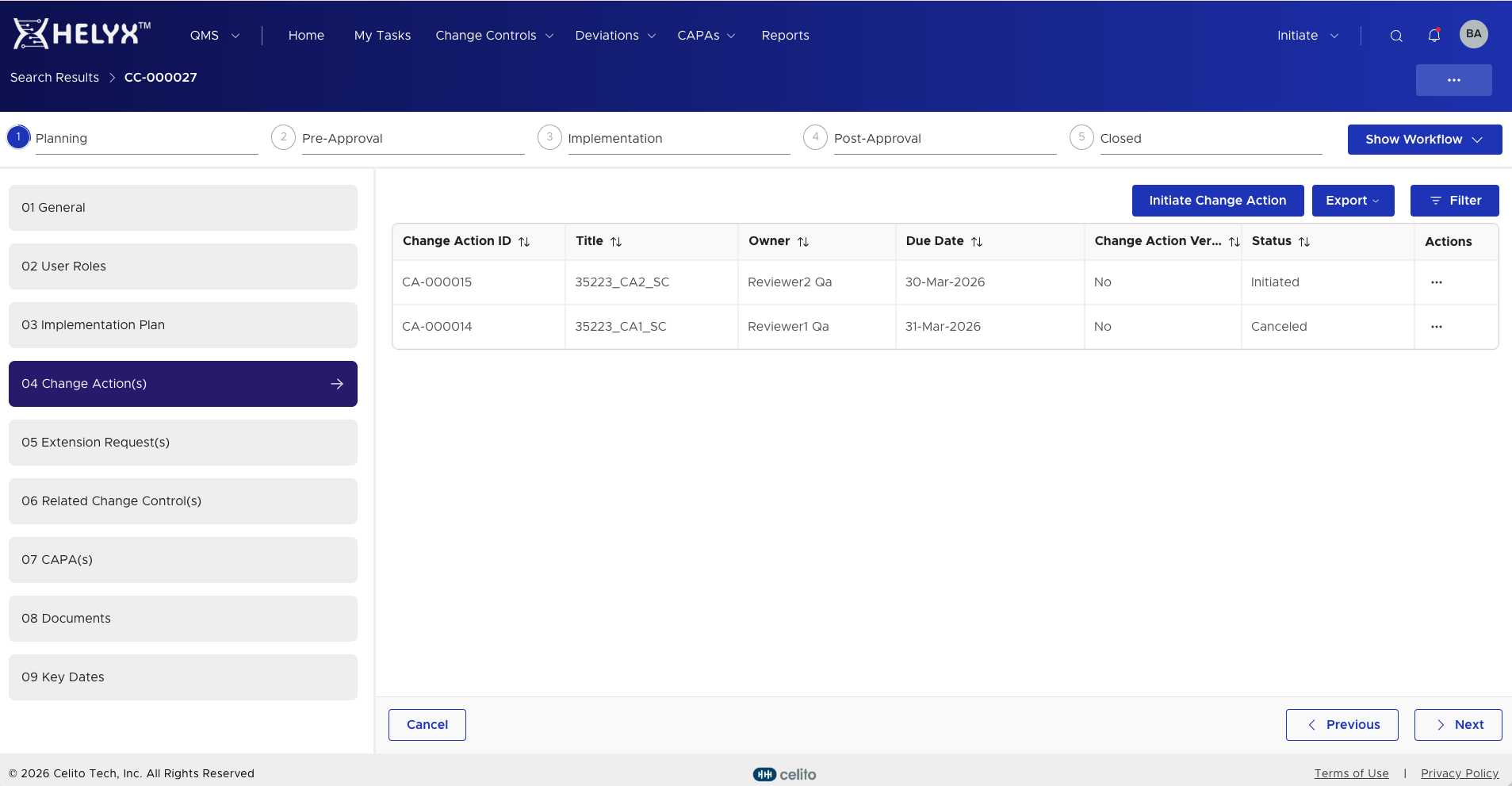Open Terms of Use link

click(1351, 773)
